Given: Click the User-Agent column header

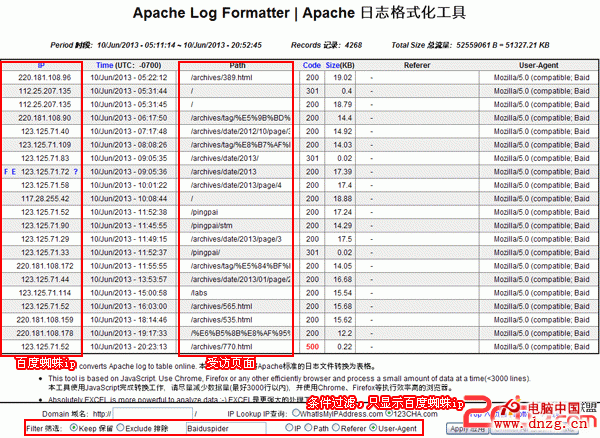Looking at the screenshot, I should [x=538, y=65].
